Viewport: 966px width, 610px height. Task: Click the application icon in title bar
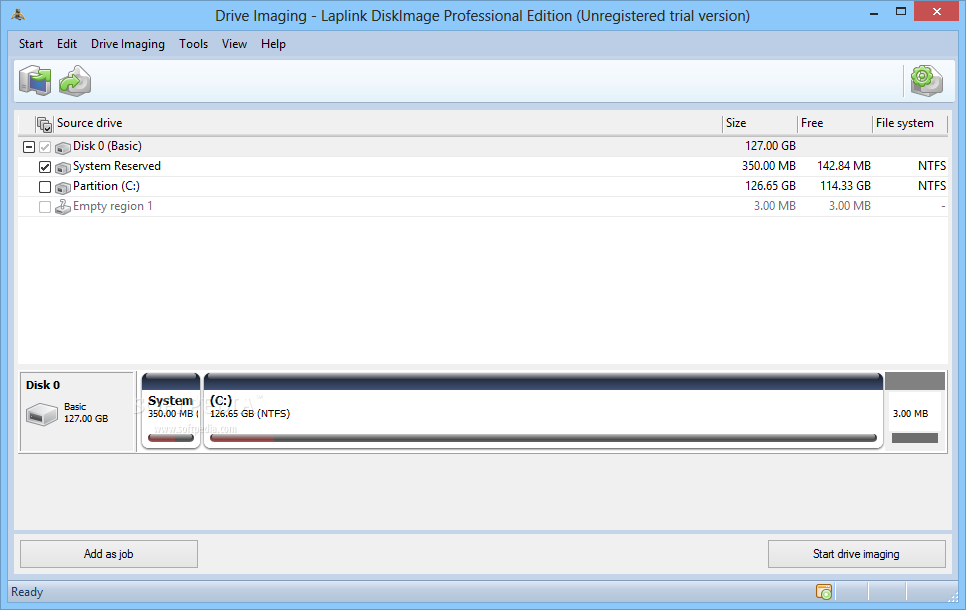18,15
